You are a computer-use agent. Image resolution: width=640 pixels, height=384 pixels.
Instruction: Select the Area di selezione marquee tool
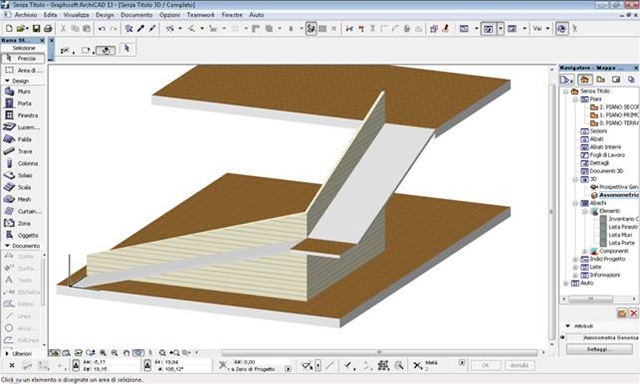tap(23, 70)
